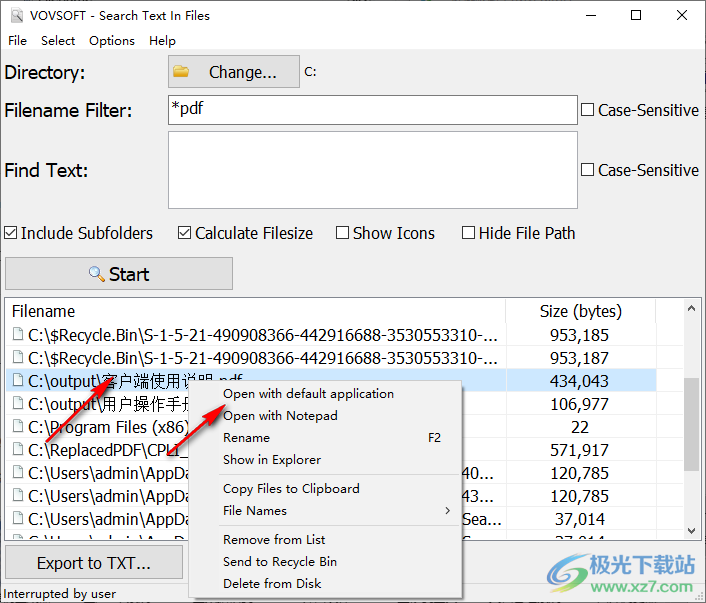This screenshot has width=706, height=603.
Task: Click scrollbar down arrow in results list
Action: pyautogui.click(x=692, y=531)
